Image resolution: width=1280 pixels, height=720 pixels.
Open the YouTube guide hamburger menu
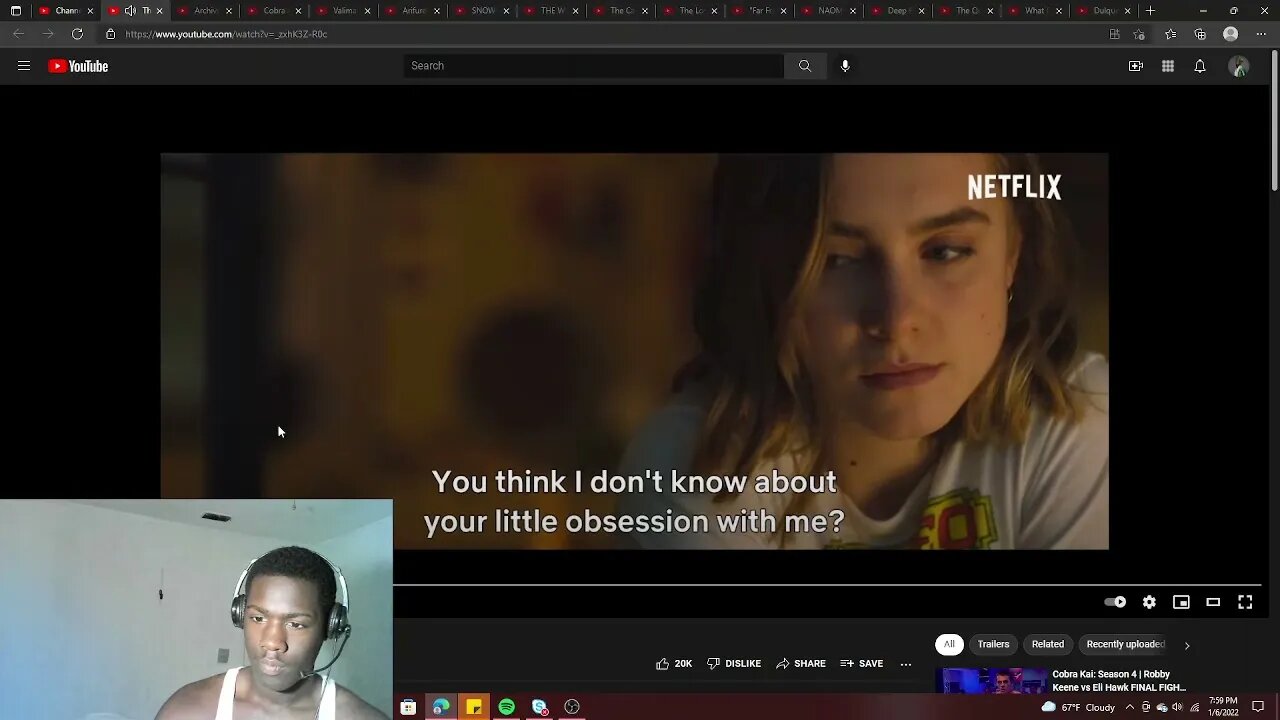tap(24, 66)
